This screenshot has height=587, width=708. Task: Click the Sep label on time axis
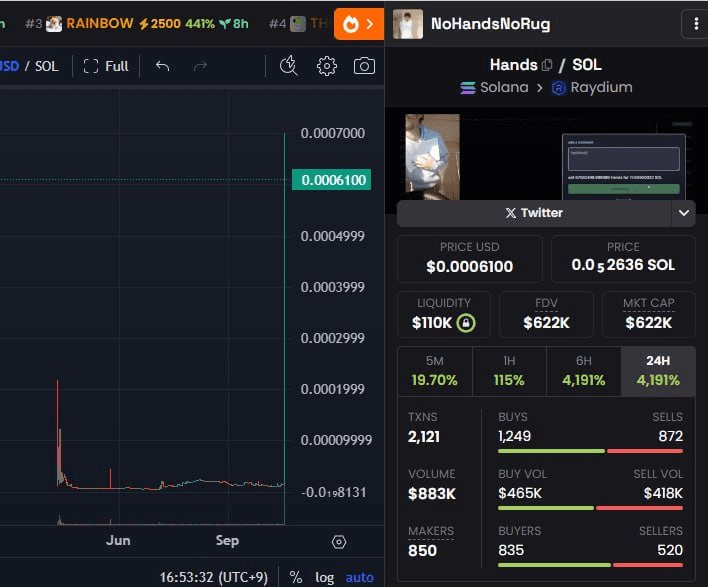[227, 540]
